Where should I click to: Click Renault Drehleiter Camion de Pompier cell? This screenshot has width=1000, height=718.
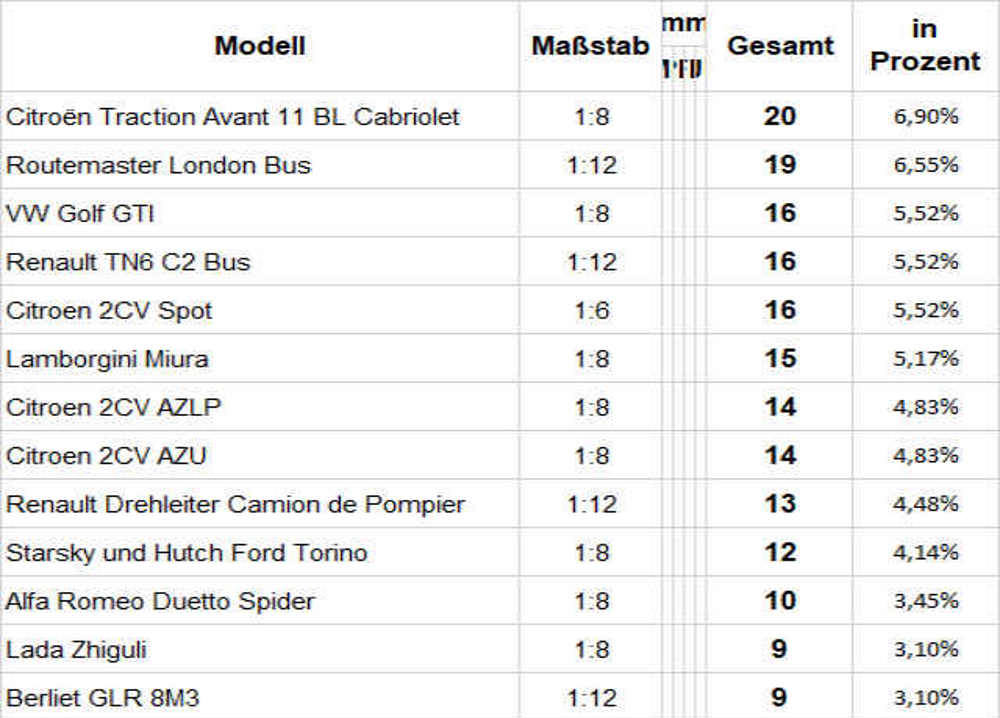point(235,504)
